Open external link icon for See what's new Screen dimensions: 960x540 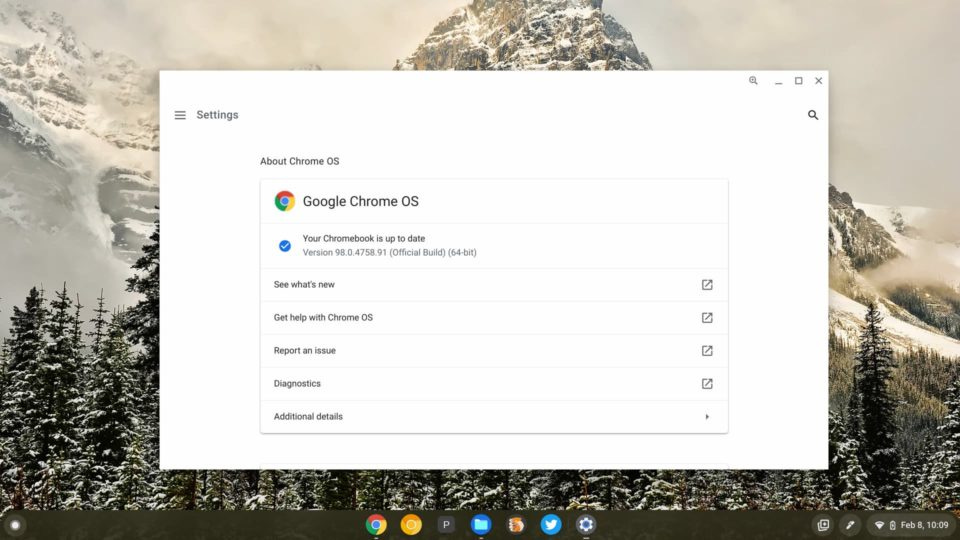(707, 285)
